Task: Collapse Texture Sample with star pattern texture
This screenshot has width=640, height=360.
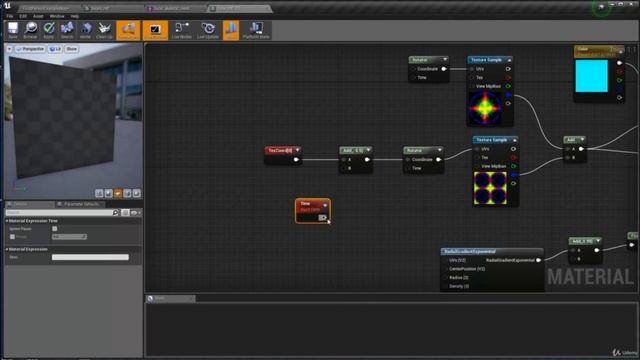Action: (509, 60)
